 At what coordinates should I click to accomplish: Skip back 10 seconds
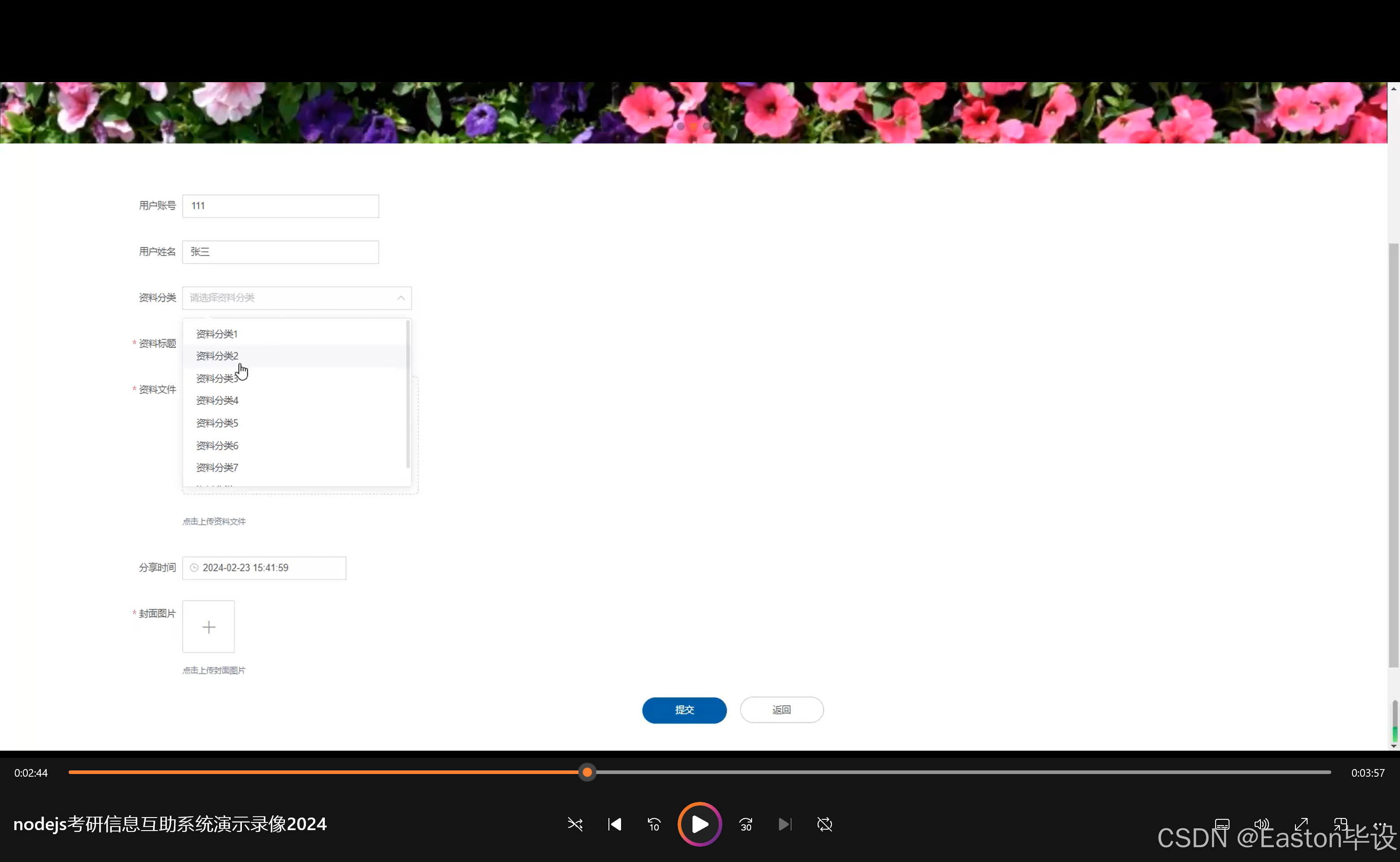coord(654,824)
